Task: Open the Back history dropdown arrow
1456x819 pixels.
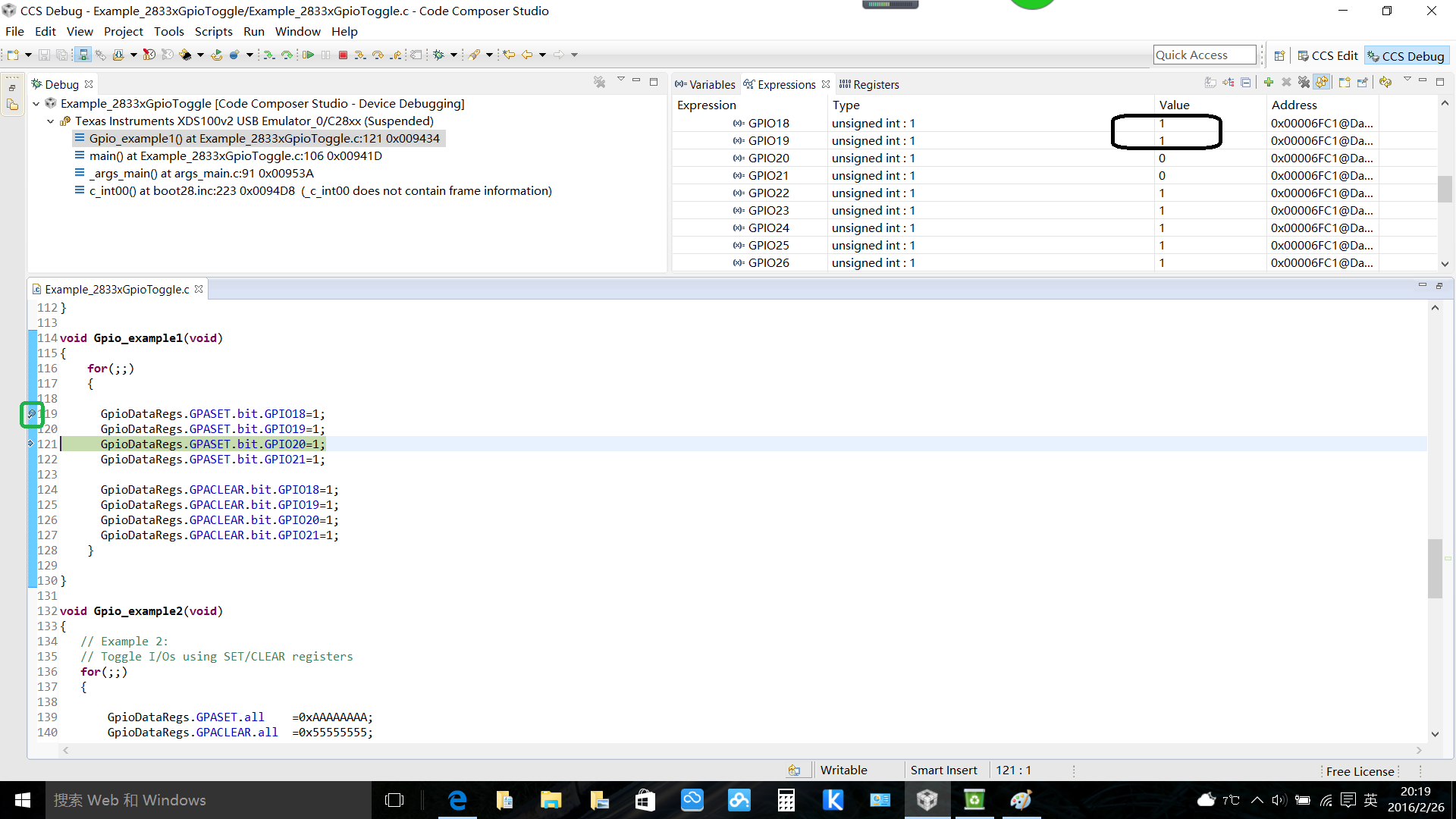Action: [x=542, y=55]
